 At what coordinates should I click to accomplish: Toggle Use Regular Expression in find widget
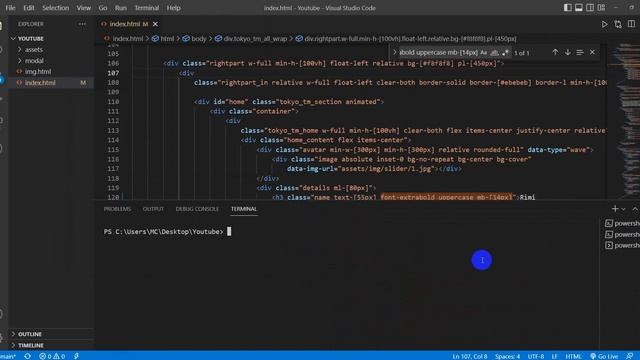point(505,53)
